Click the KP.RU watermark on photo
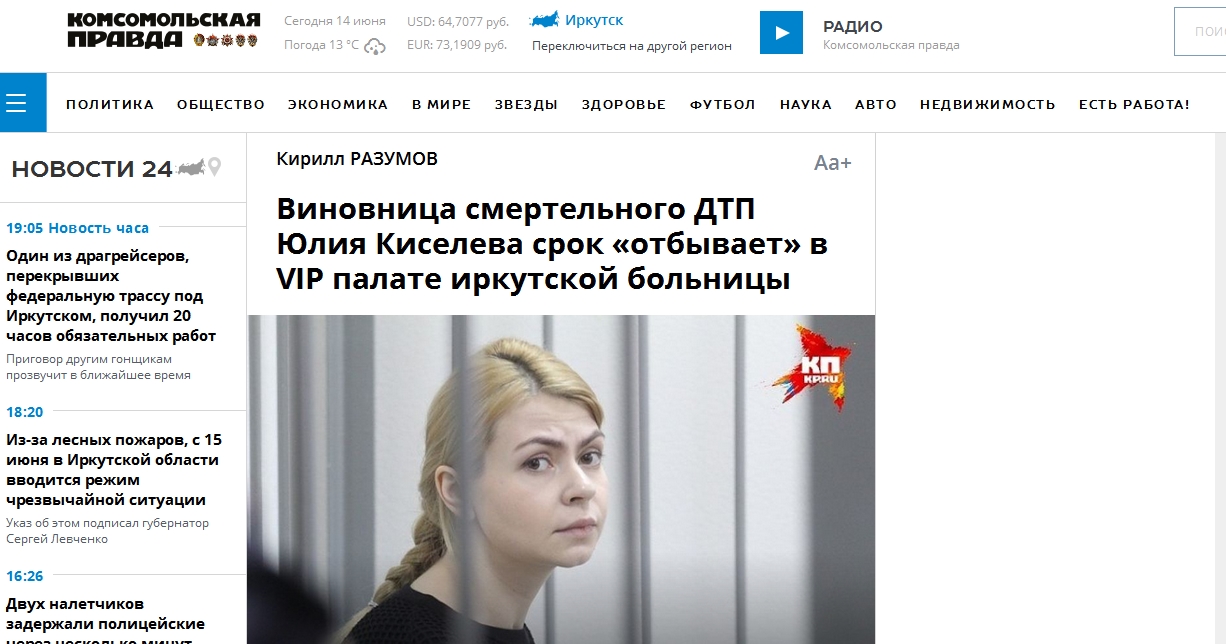Viewport: 1226px width, 644px height. (x=810, y=367)
